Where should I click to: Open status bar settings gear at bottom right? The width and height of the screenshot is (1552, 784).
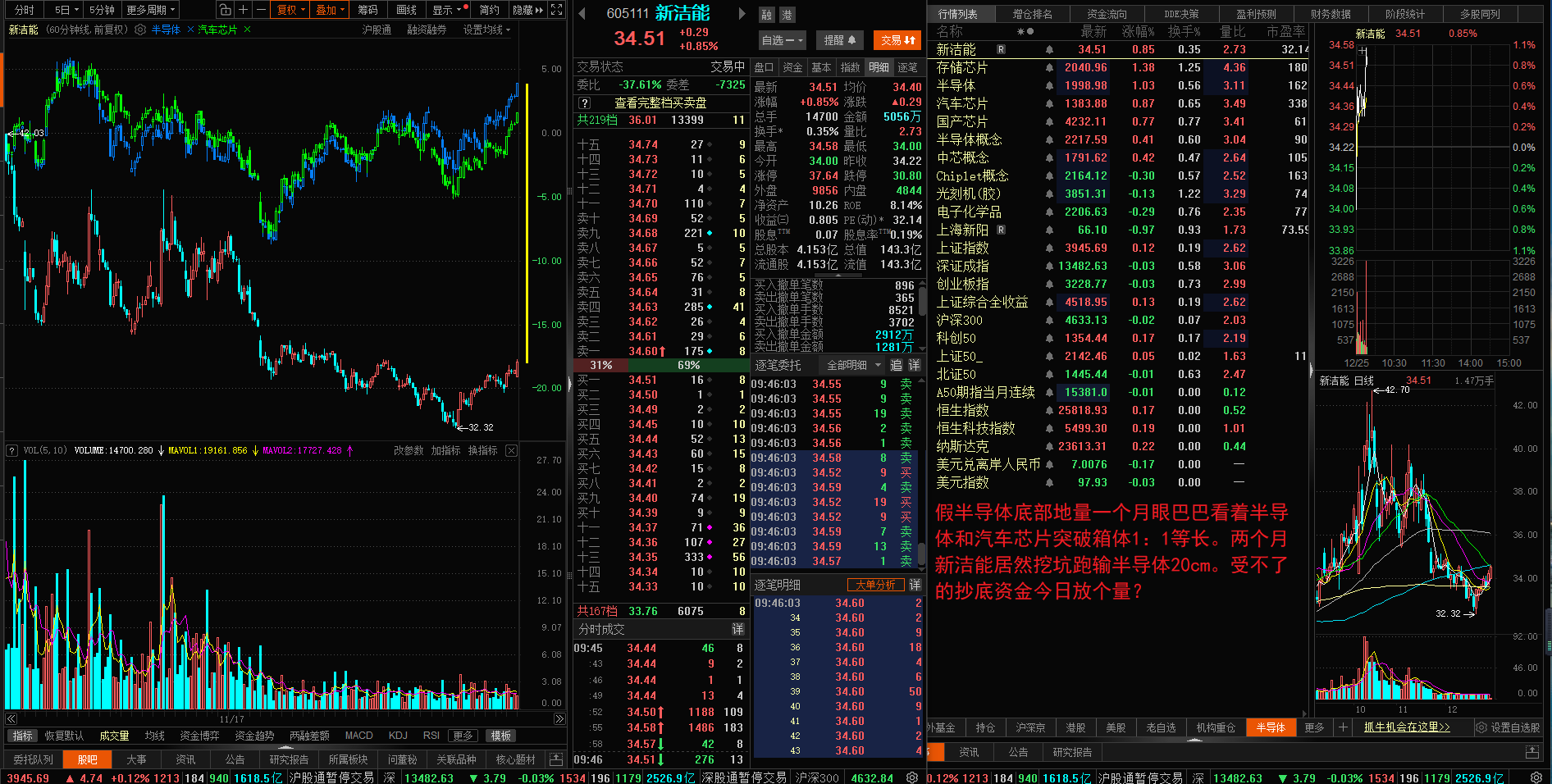coord(1536,777)
